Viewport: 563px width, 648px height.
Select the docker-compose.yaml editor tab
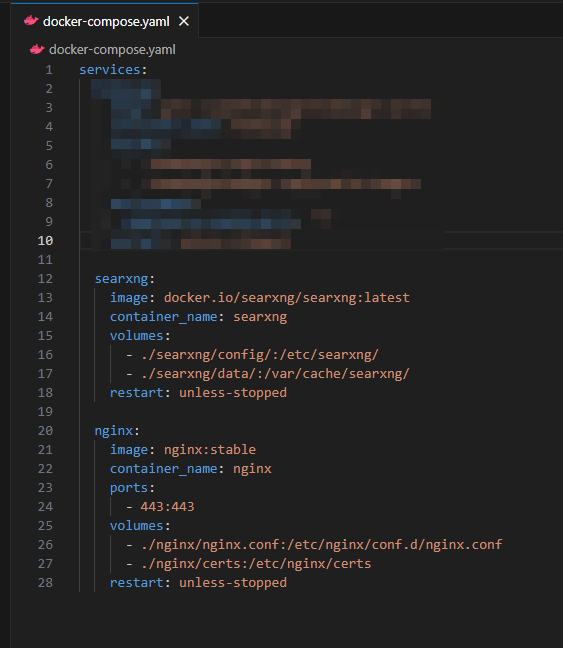105,21
